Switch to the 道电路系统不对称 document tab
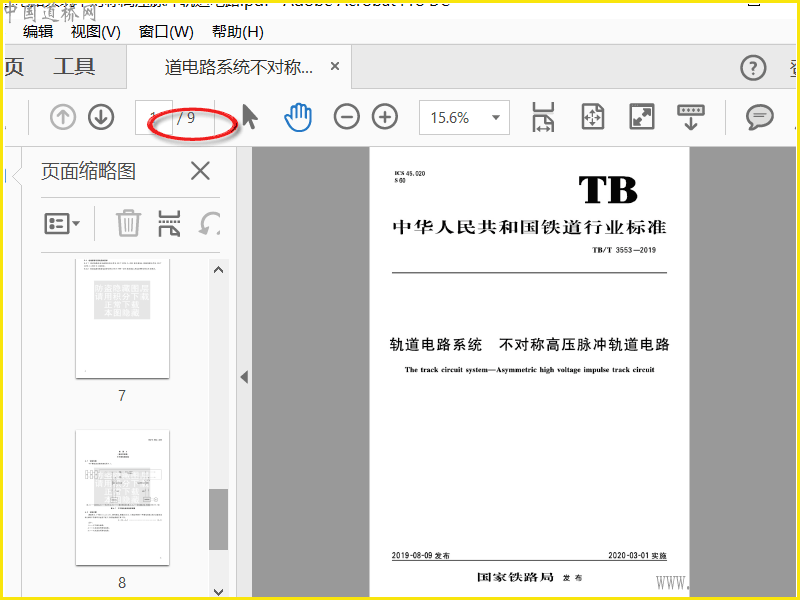Screen dimensions: 800x600 (x=239, y=67)
